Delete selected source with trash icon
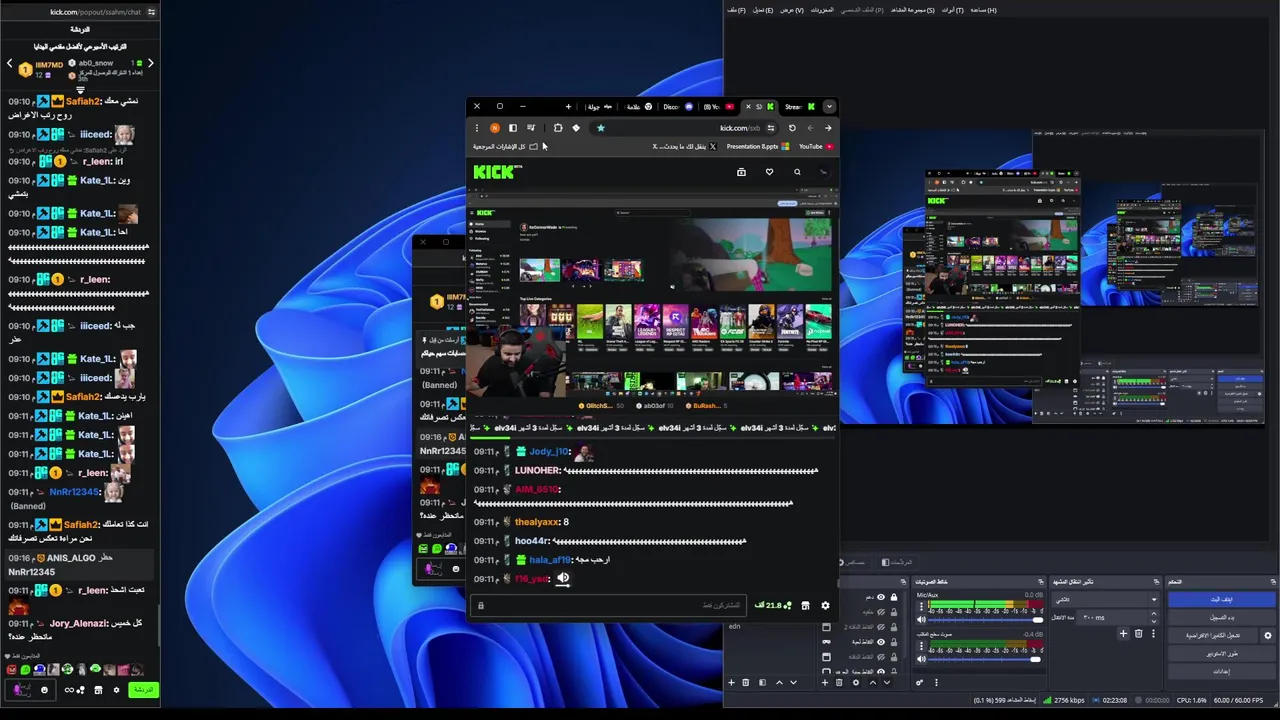 point(839,682)
